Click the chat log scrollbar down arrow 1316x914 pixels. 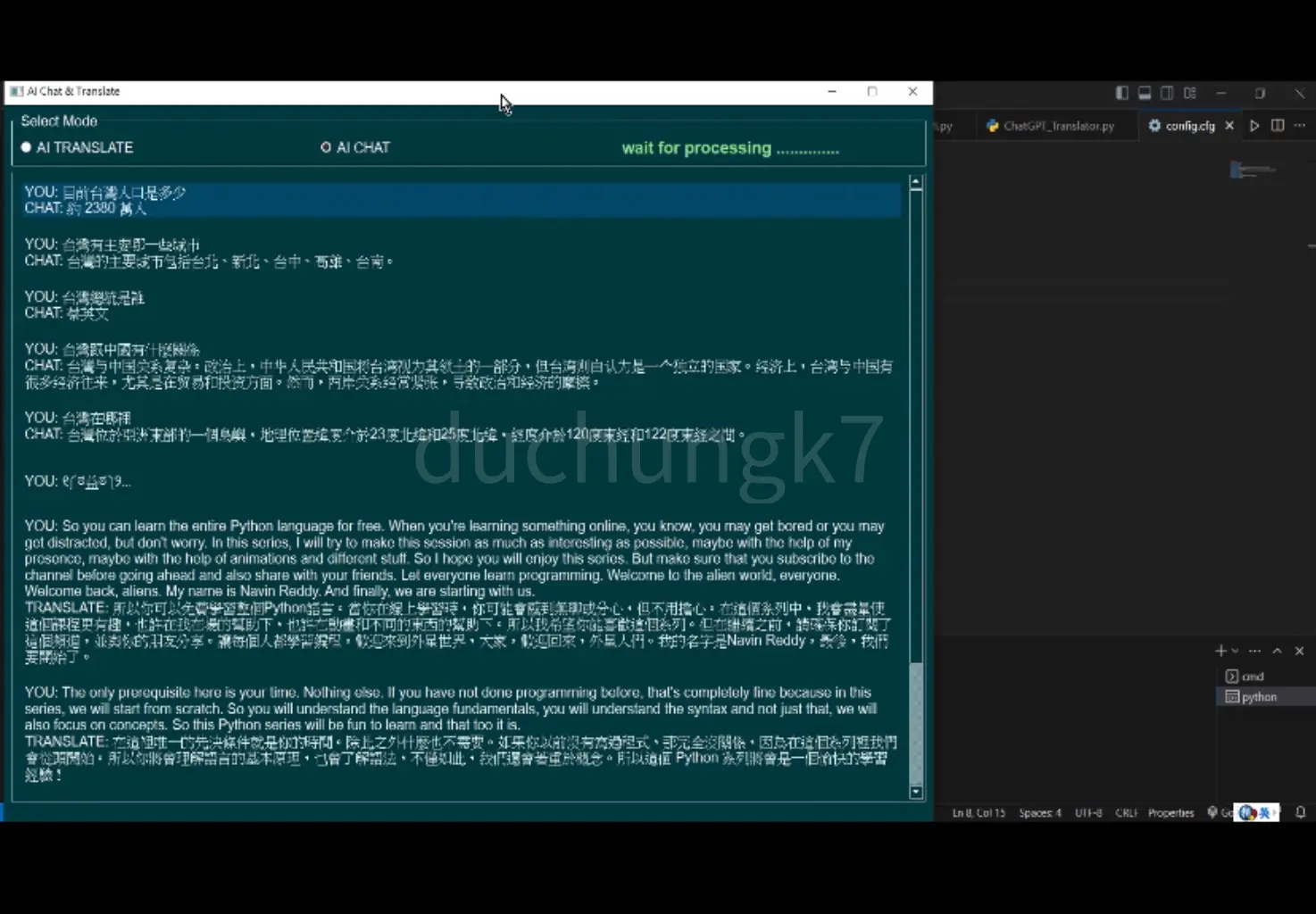point(916,792)
